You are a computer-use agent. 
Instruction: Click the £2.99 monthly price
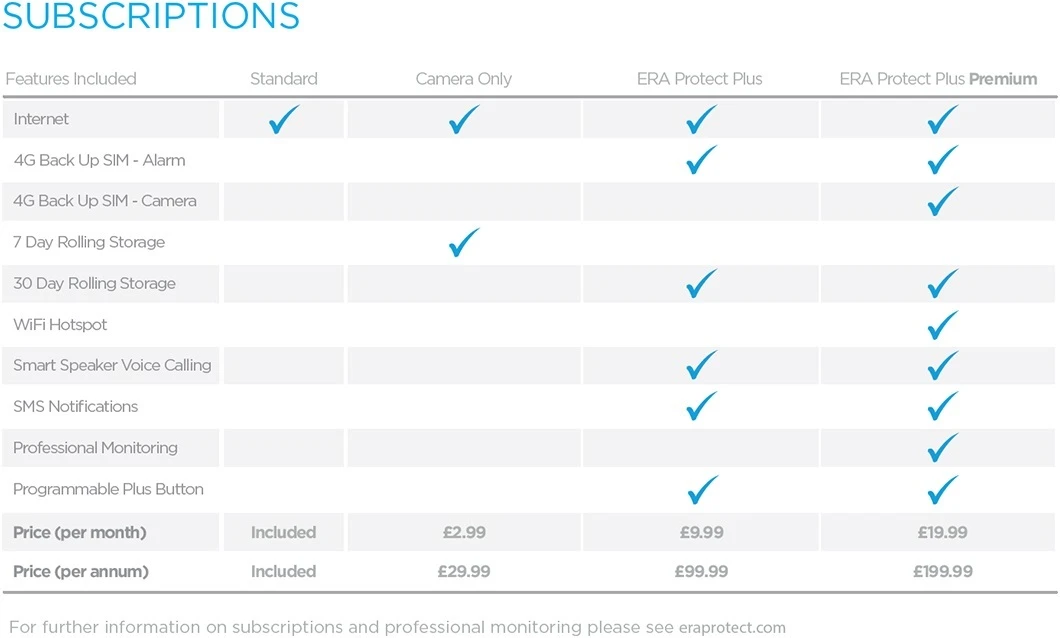464,533
